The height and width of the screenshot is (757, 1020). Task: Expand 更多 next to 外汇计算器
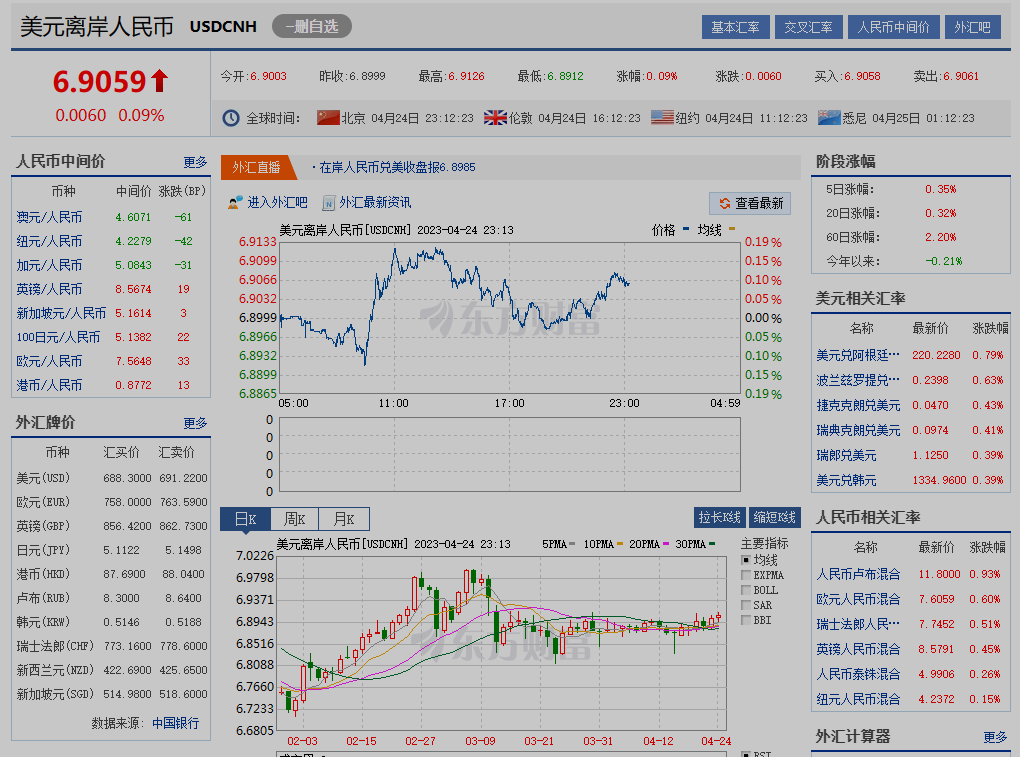coord(995,737)
